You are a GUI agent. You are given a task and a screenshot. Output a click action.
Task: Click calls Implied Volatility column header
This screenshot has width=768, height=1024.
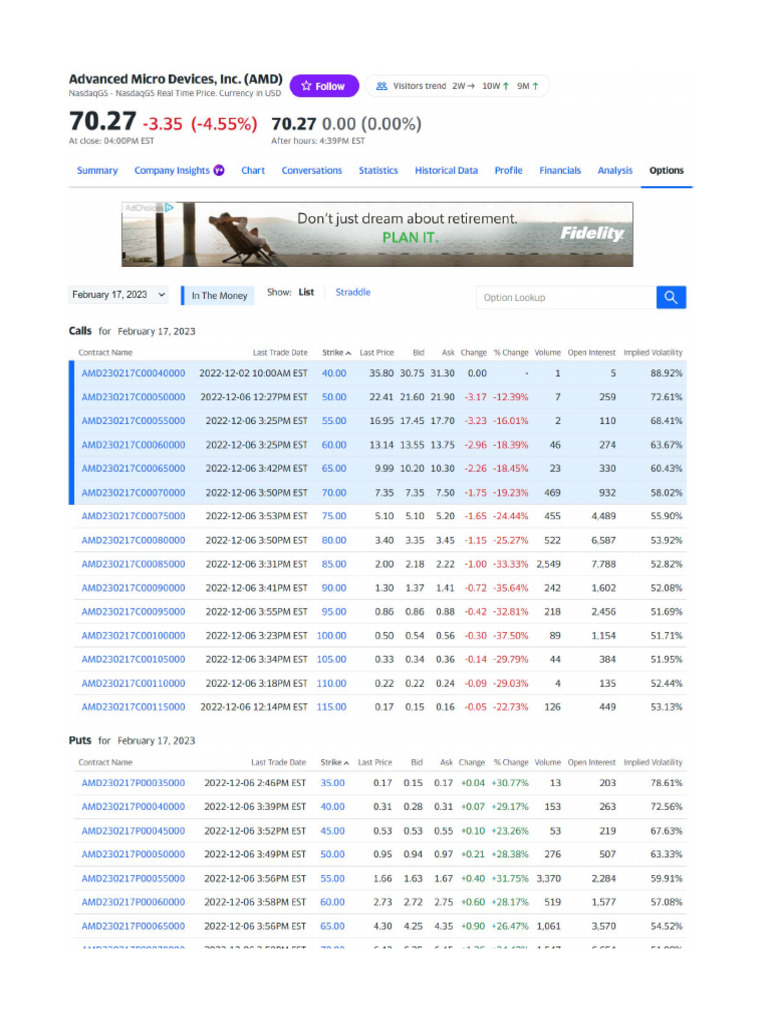tap(653, 353)
